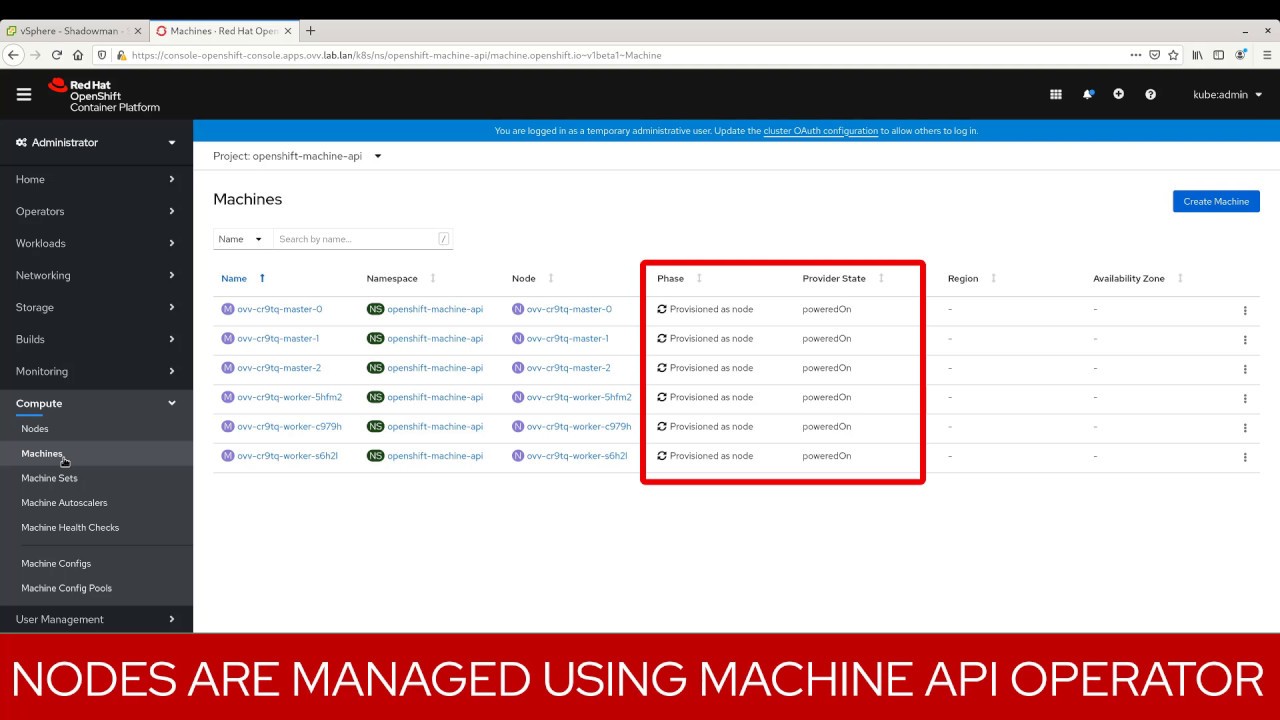The height and width of the screenshot is (720, 1280).
Task: Open the hamburger navigation menu
Action: tap(24, 94)
